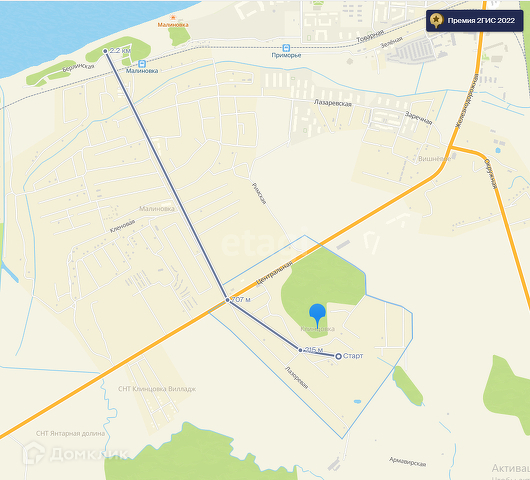Click the orange Малиновка beach icon
The height and width of the screenshot is (480, 530).
(x=173, y=17)
